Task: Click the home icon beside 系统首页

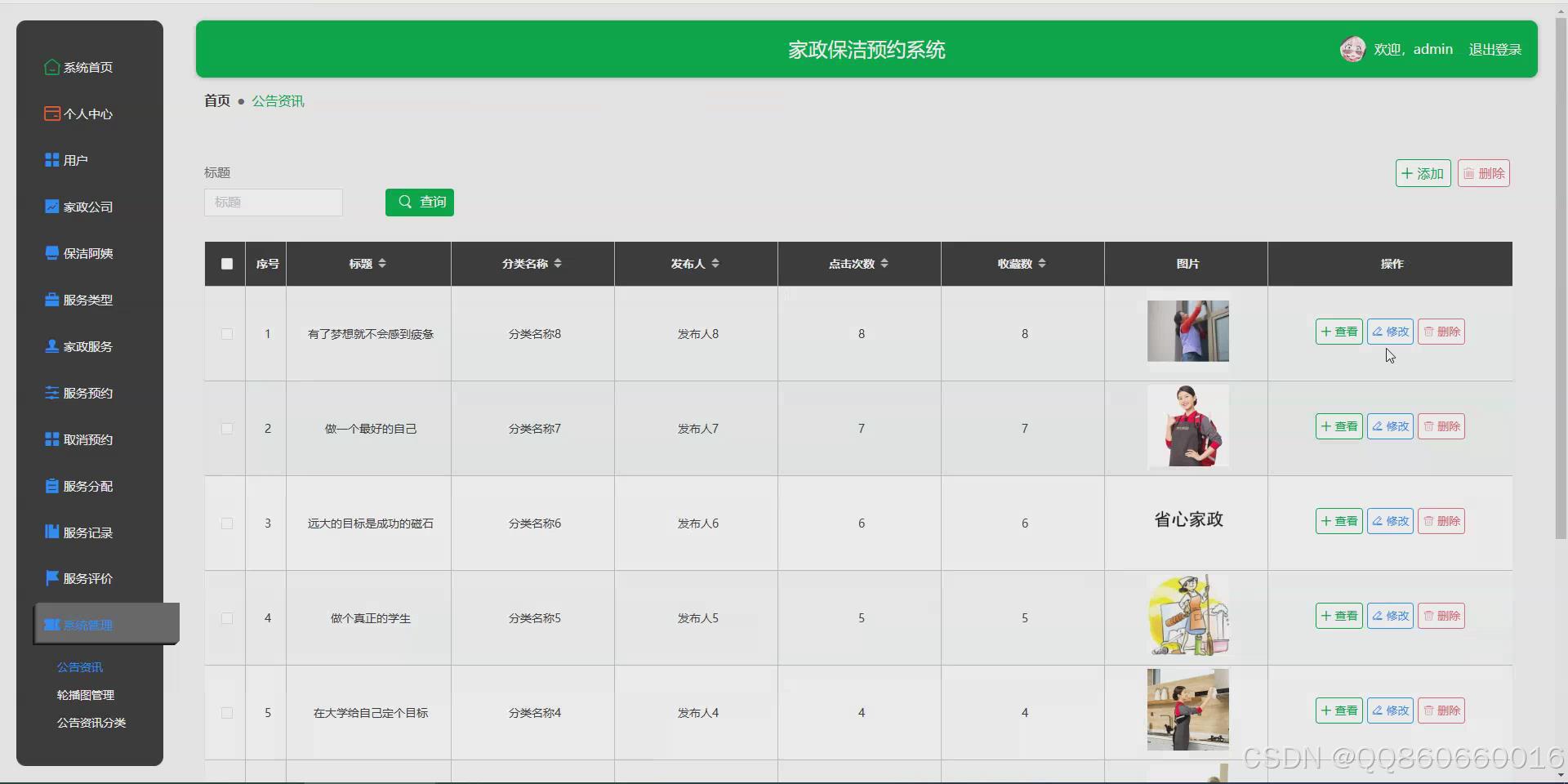Action: [52, 67]
